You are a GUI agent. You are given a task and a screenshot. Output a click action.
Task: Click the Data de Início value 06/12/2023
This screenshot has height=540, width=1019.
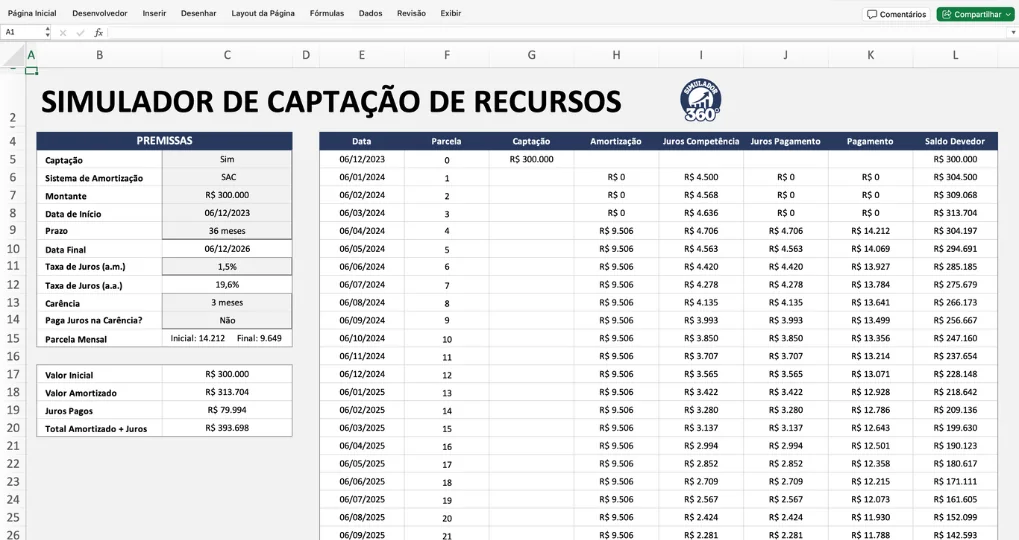(x=227, y=213)
